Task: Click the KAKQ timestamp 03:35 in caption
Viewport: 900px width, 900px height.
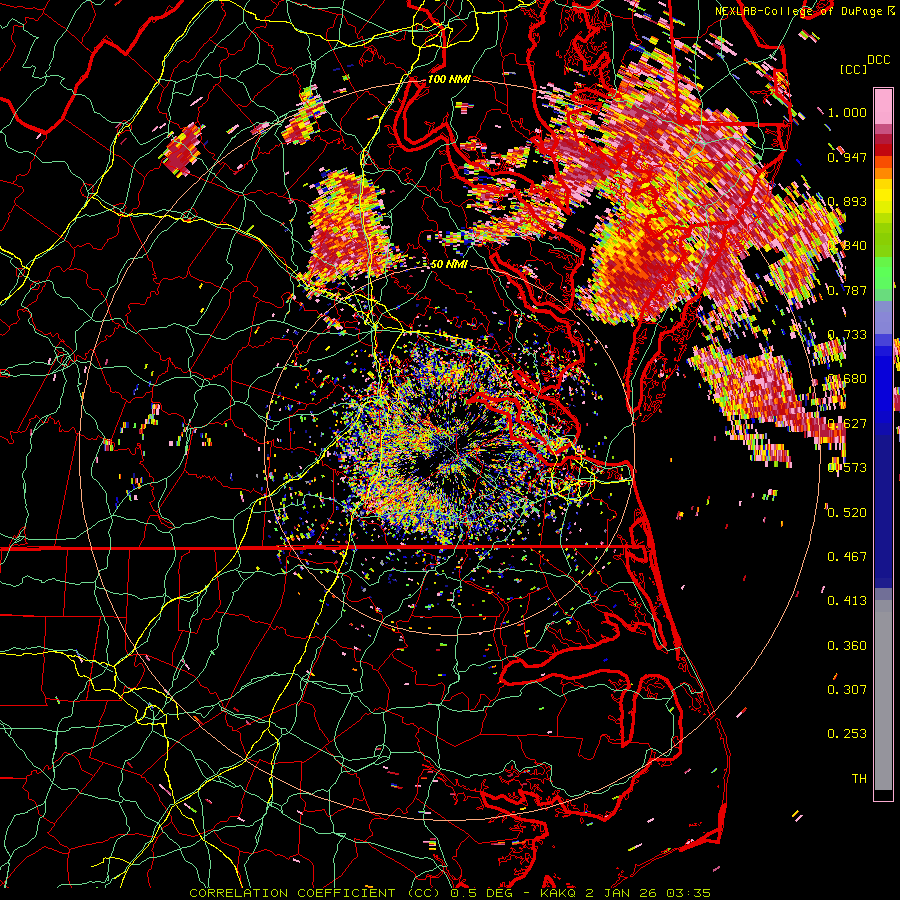Action: pos(689,893)
